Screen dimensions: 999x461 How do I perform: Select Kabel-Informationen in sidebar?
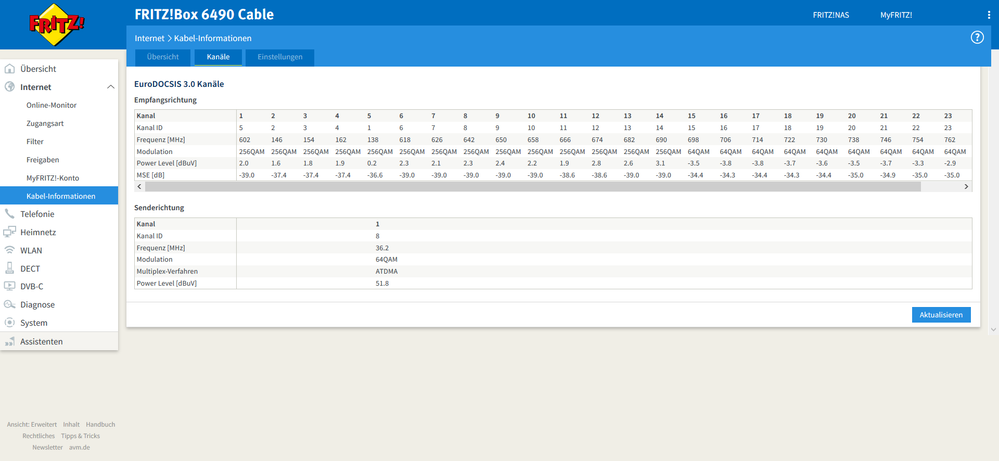(59, 196)
